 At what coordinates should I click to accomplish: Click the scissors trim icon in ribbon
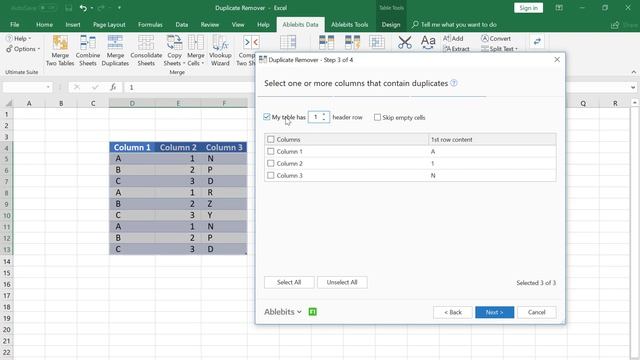[404, 42]
